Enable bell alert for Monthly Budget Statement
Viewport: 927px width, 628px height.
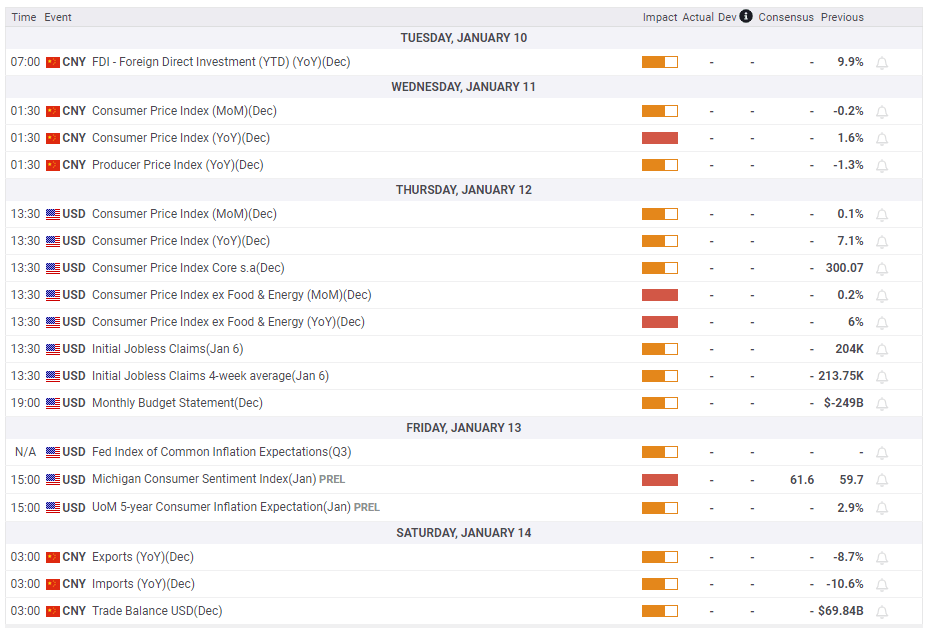[881, 404]
